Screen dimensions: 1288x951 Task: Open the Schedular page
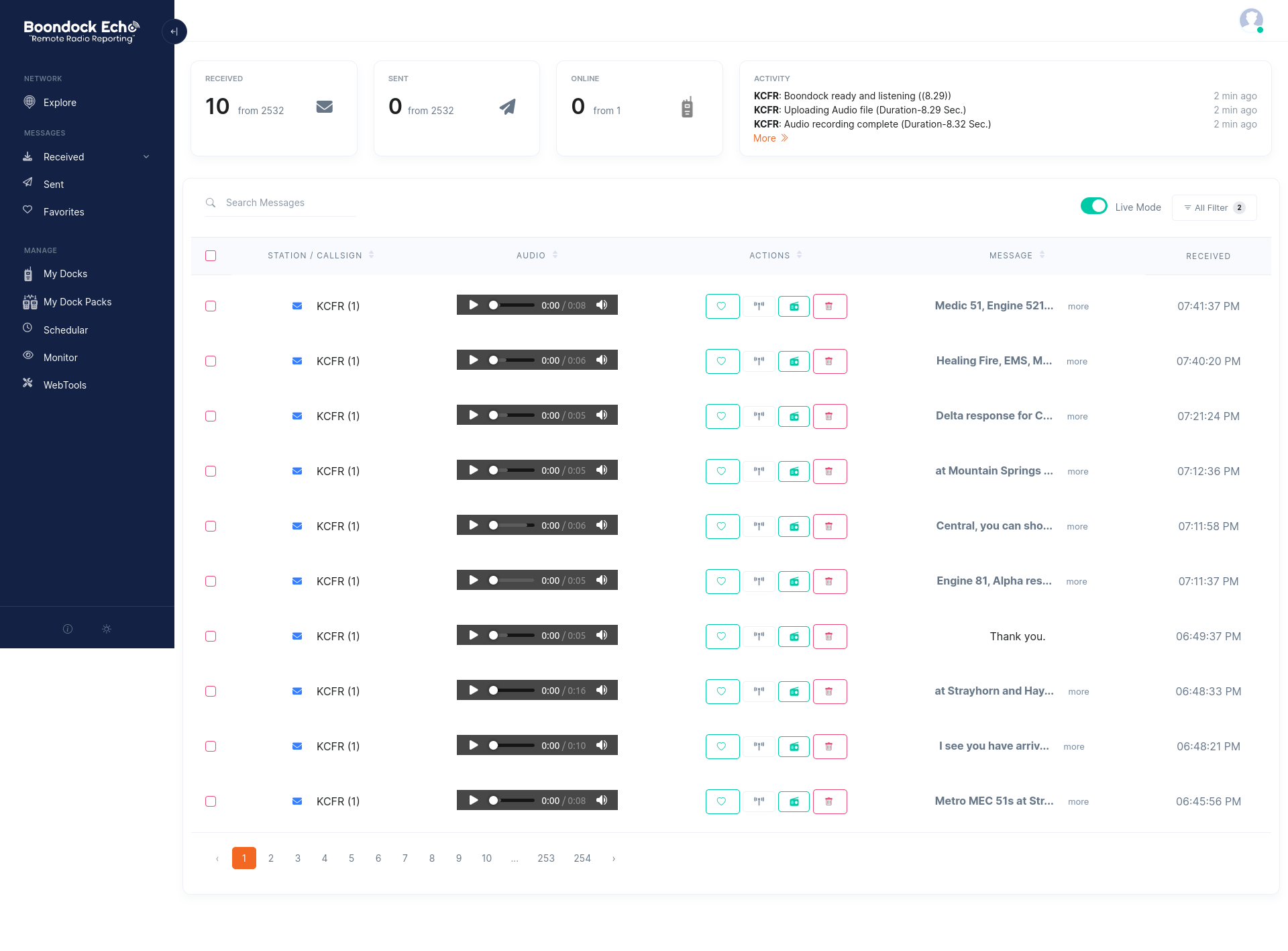pyautogui.click(x=65, y=330)
